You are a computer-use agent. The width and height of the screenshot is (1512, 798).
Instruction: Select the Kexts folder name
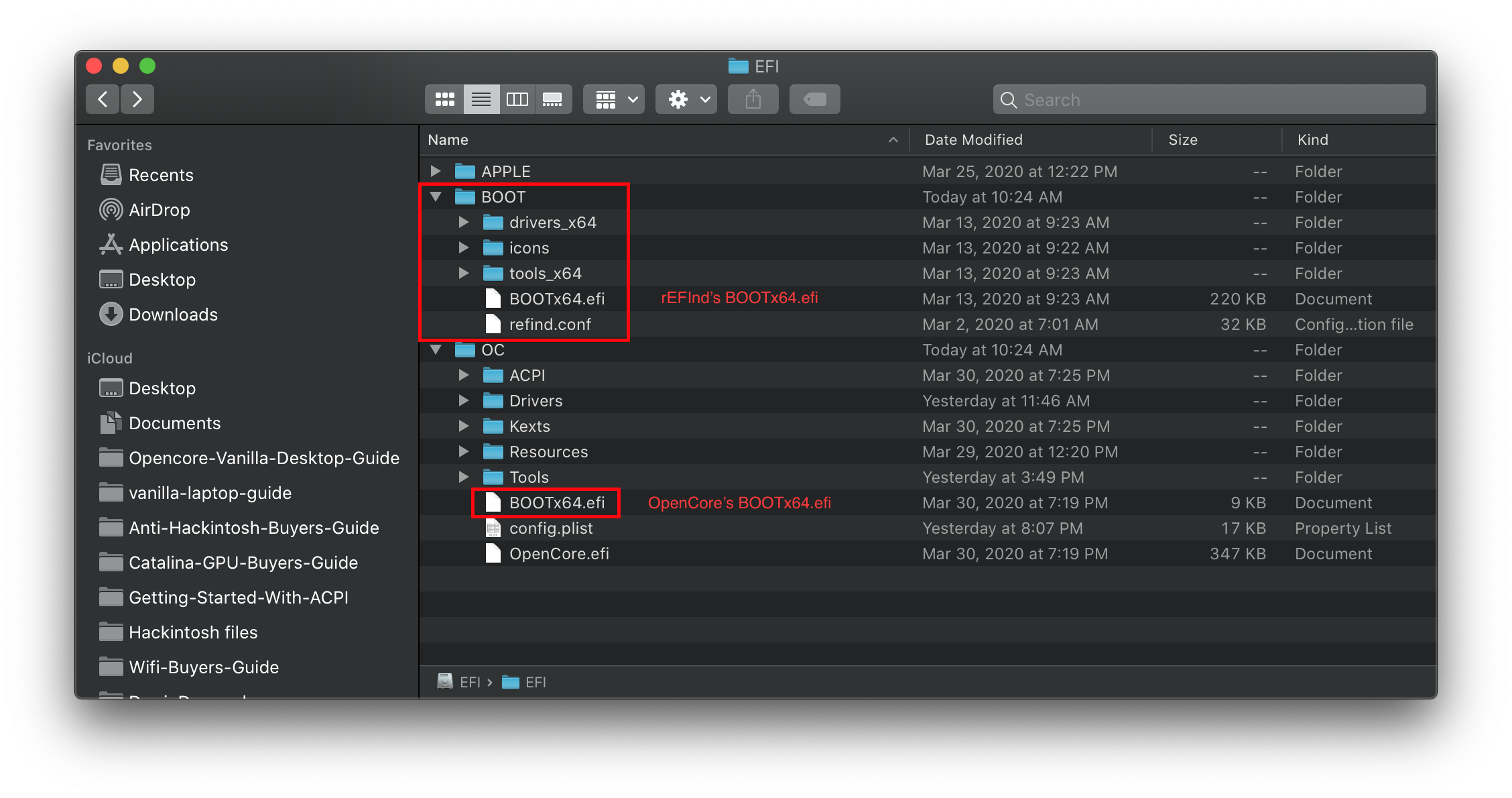529,426
